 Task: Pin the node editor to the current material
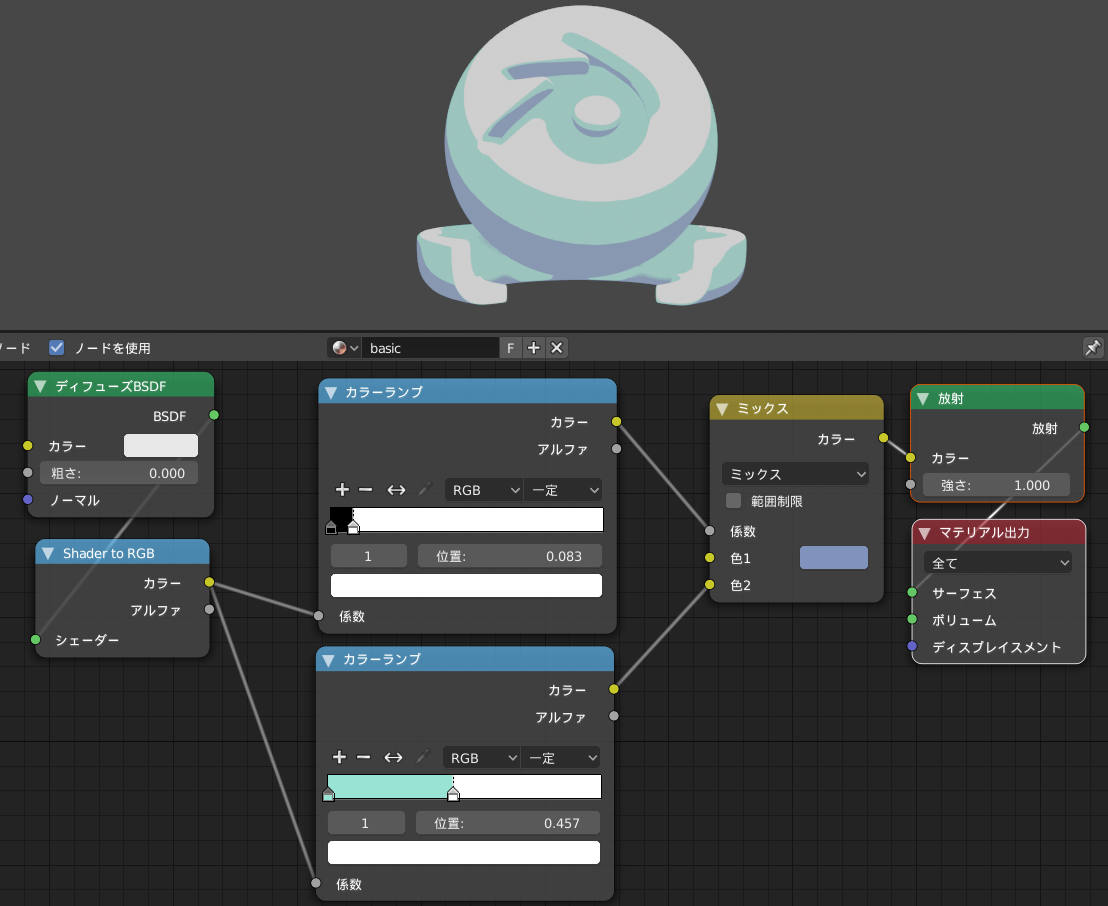pyautogui.click(x=1092, y=348)
